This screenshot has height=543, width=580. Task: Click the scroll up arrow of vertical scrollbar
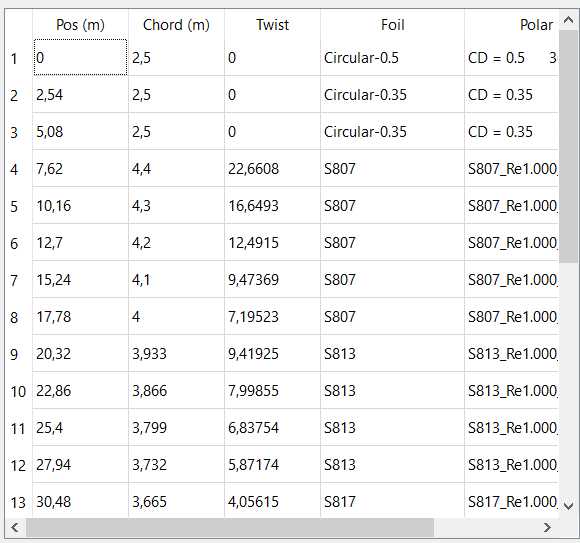coord(569,20)
